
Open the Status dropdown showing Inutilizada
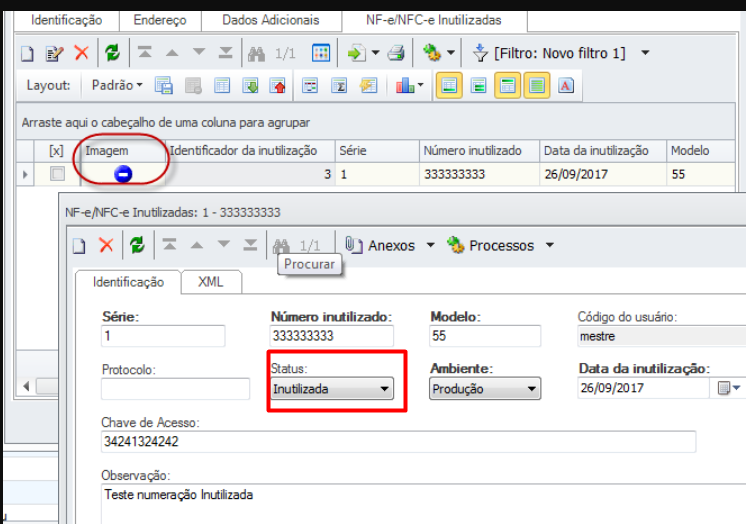click(332, 389)
